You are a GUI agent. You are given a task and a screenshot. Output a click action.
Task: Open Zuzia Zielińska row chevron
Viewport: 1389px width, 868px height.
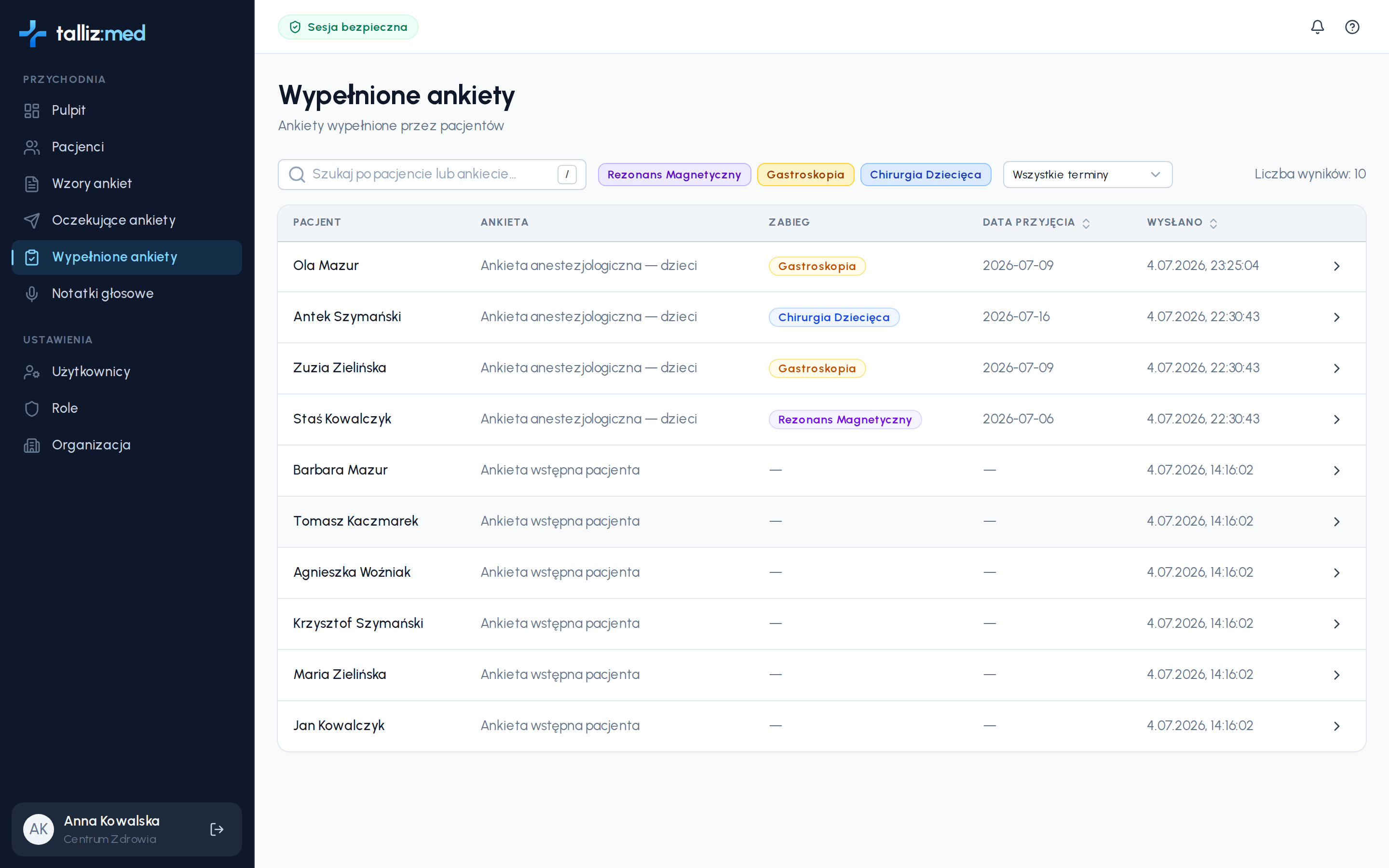1337,368
